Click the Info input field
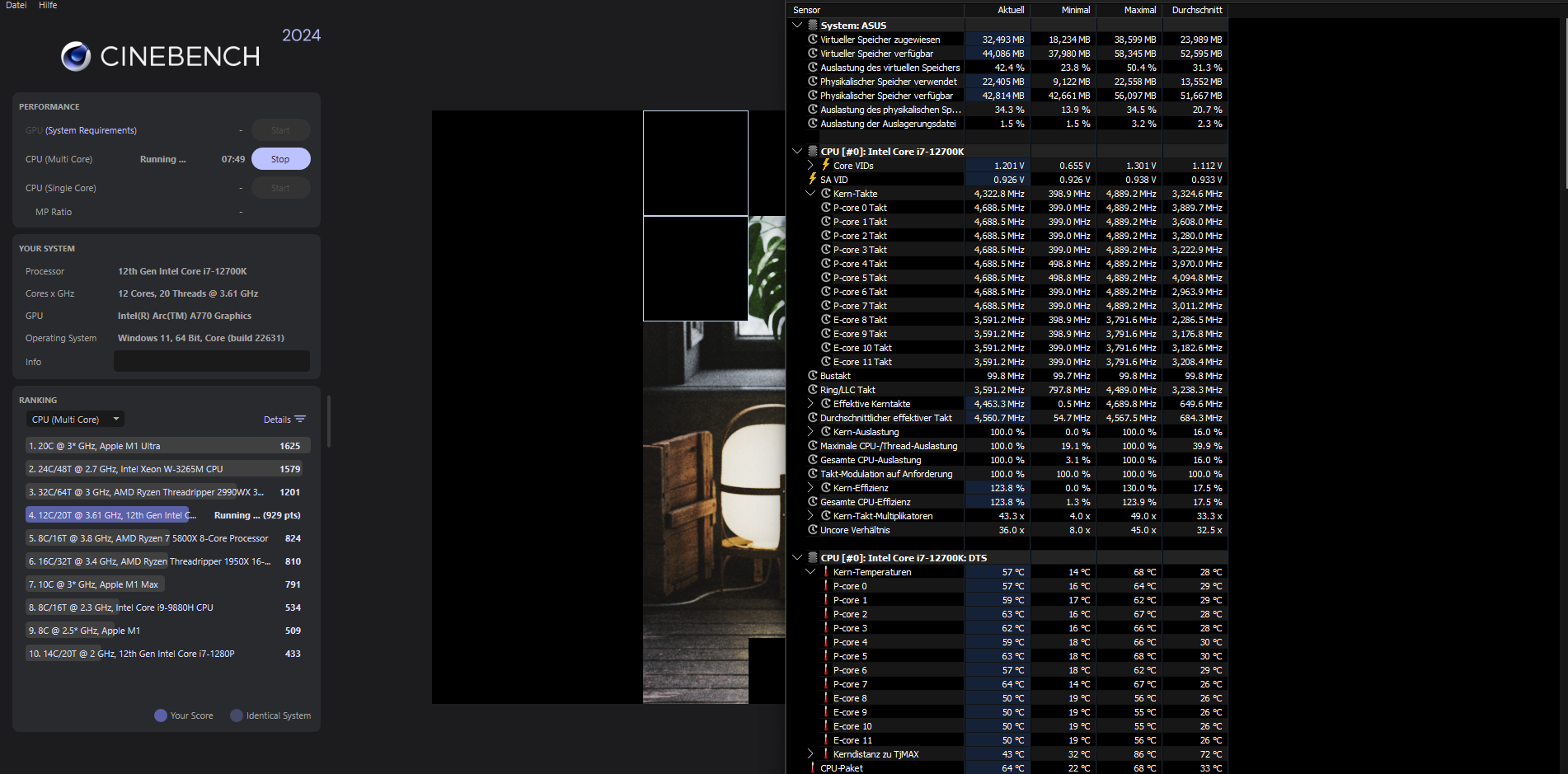 pos(212,361)
